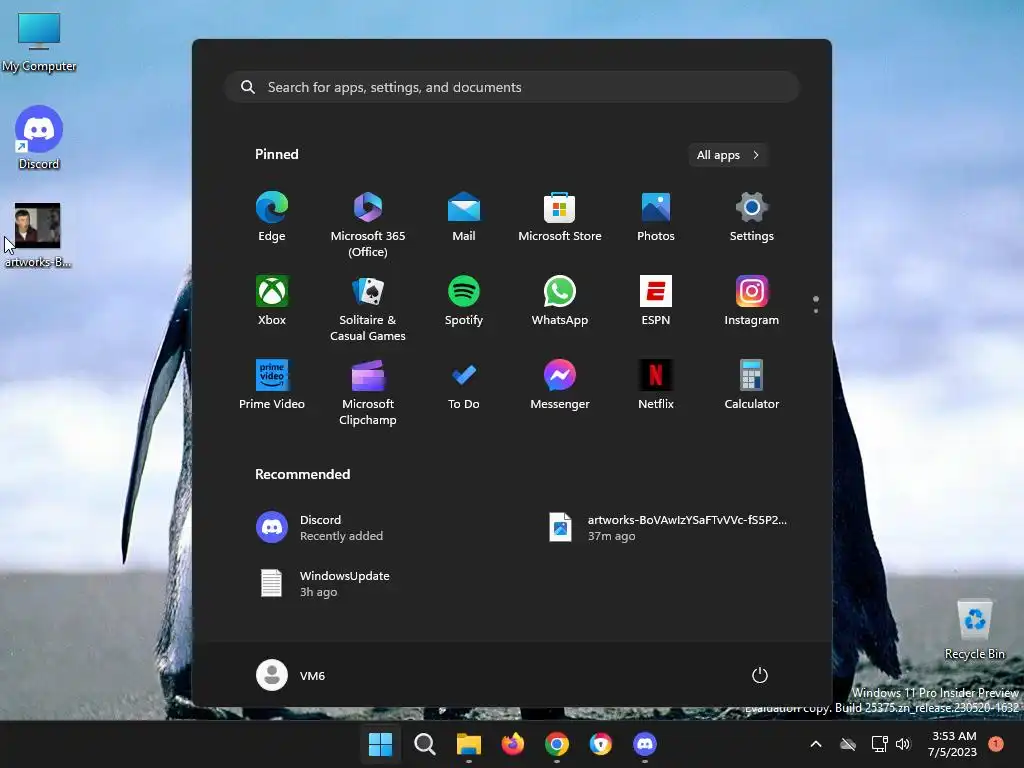Image resolution: width=1024 pixels, height=768 pixels.
Task: Open Google Chrome from the taskbar
Action: point(556,744)
